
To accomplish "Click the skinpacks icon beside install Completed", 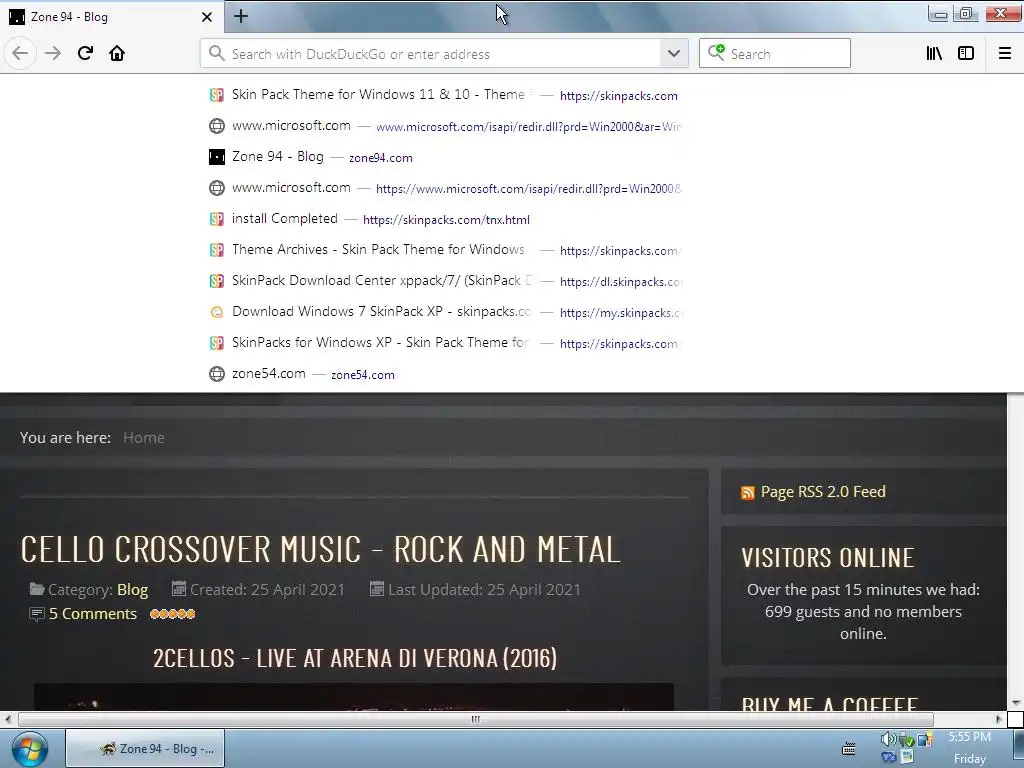I will [x=217, y=219].
